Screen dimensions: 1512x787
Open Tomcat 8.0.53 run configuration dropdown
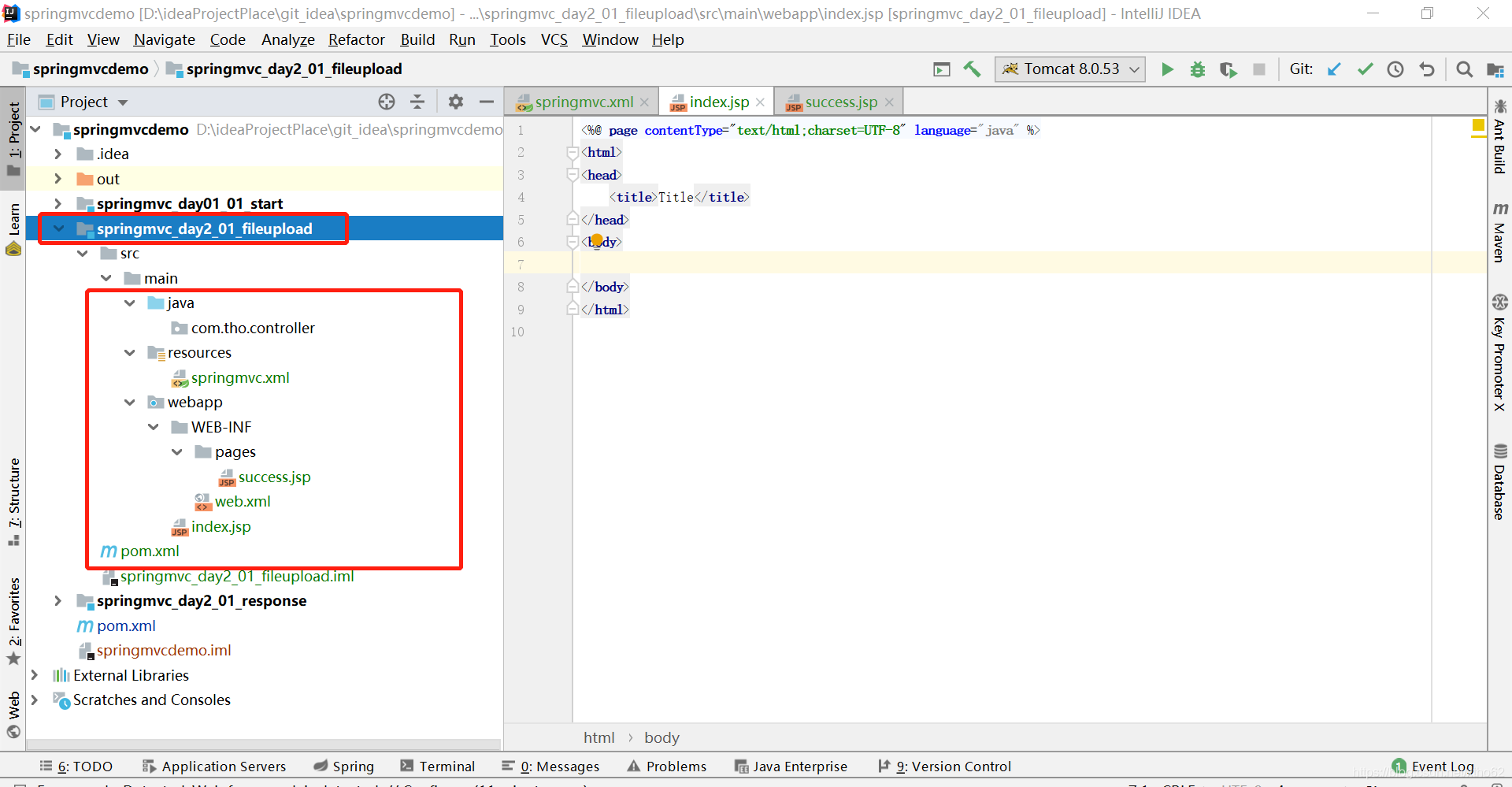(x=1069, y=69)
